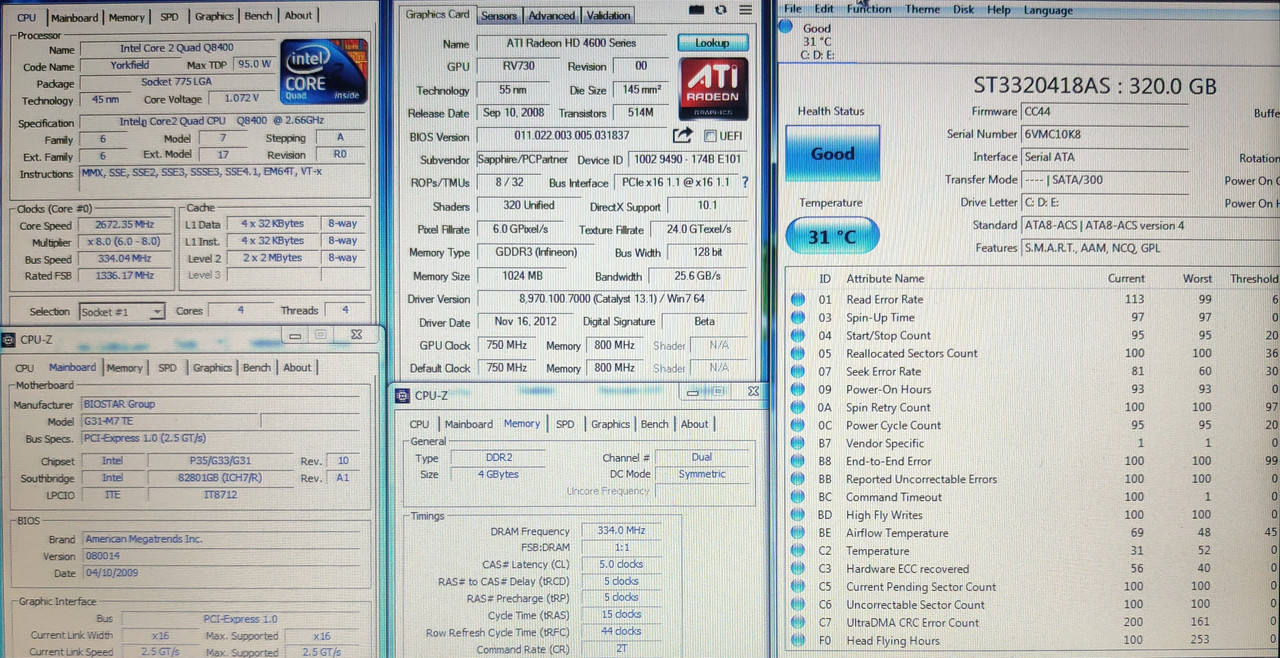This screenshot has width=1280, height=658.
Task: Minimize the Mainboard CPU-Z window
Action: [x=295, y=335]
